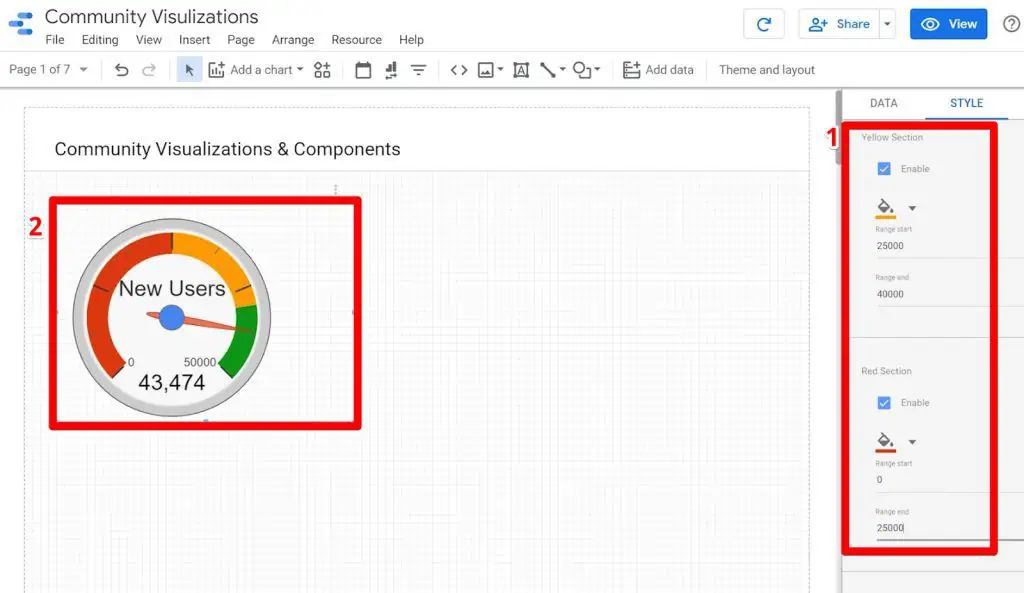
Task: Open Theme and layout settings
Action: [x=765, y=70]
